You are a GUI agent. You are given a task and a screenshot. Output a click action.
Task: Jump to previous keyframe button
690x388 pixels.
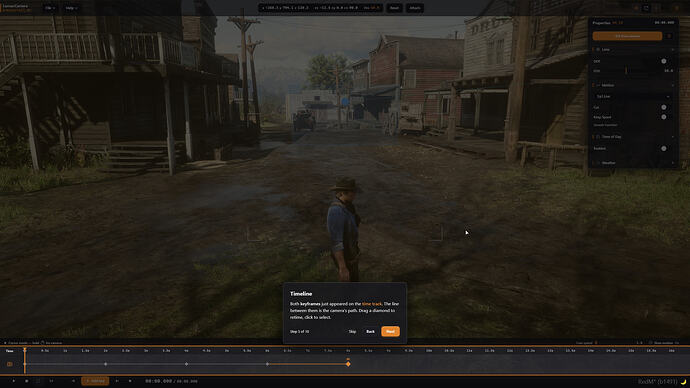tap(73, 381)
